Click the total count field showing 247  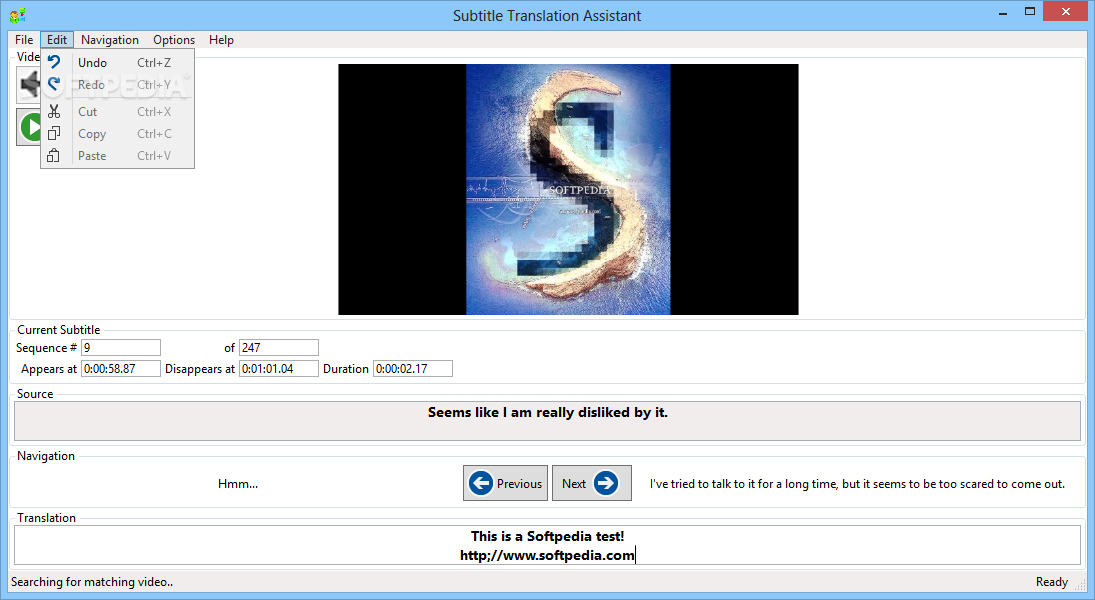279,348
